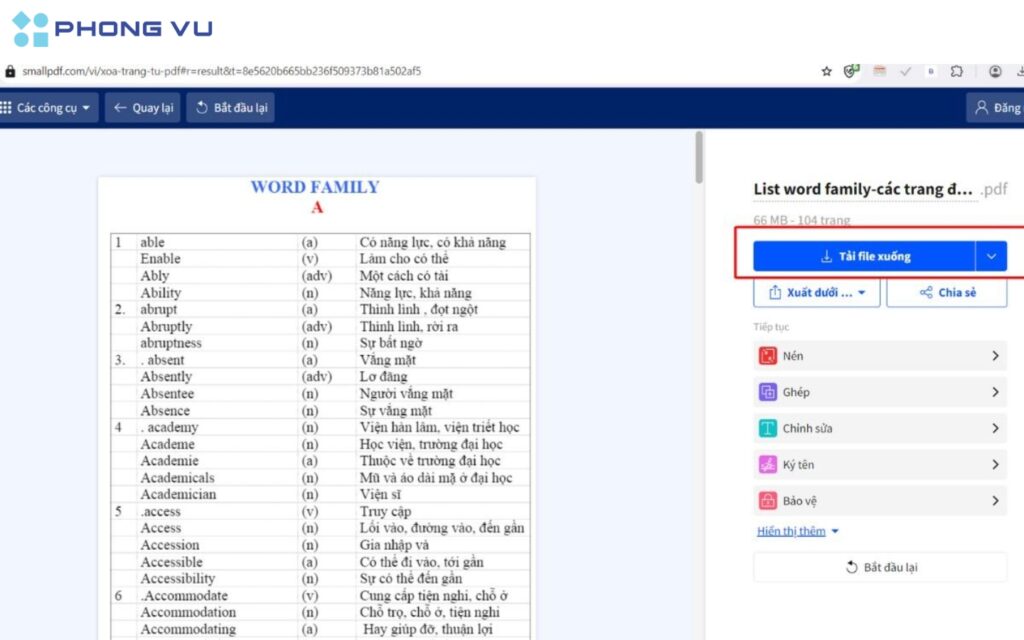Click the browser bookmark star icon

click(x=826, y=71)
